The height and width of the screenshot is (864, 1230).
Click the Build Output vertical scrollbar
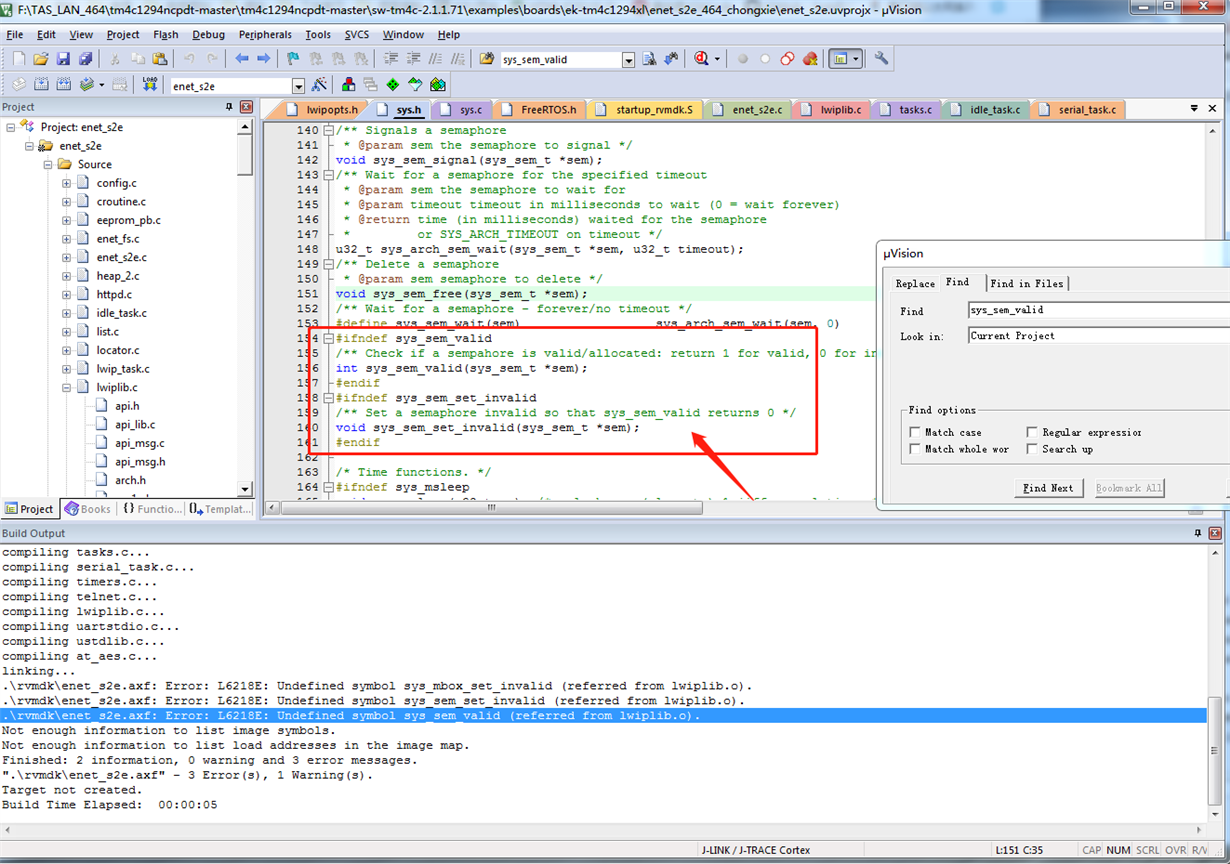1215,750
